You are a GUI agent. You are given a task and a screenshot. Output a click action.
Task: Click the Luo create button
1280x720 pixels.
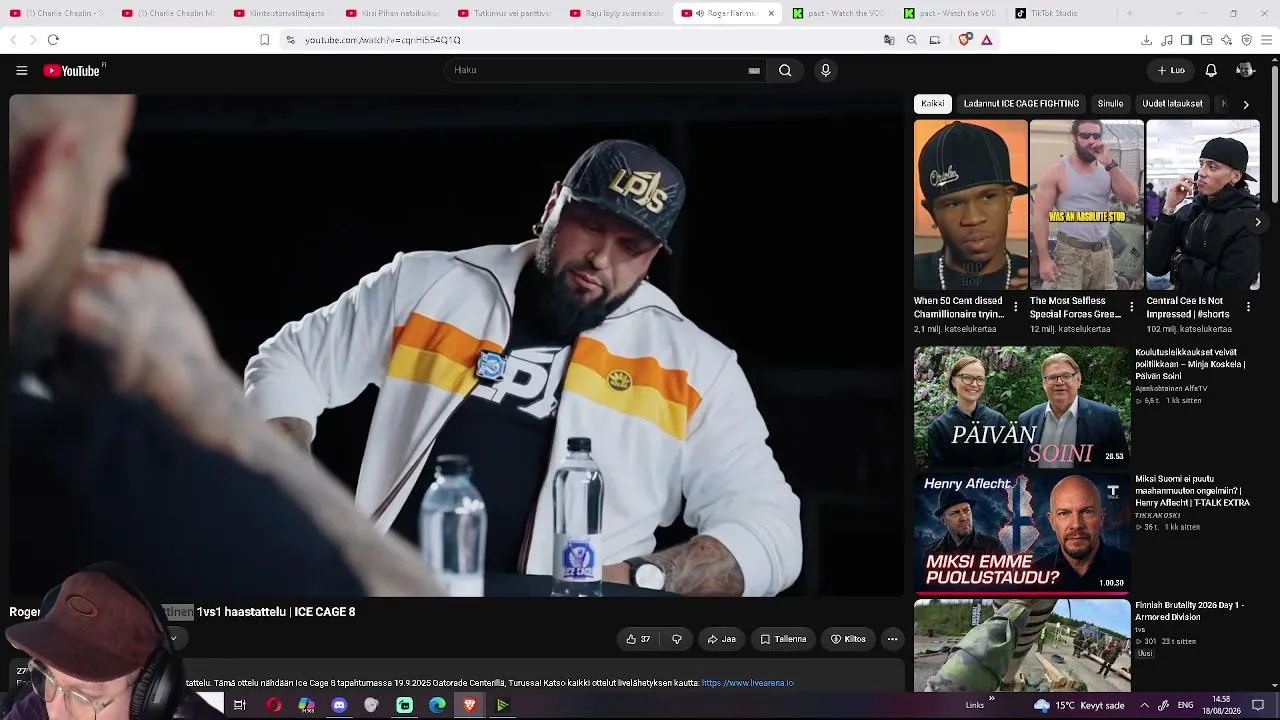[1171, 70]
